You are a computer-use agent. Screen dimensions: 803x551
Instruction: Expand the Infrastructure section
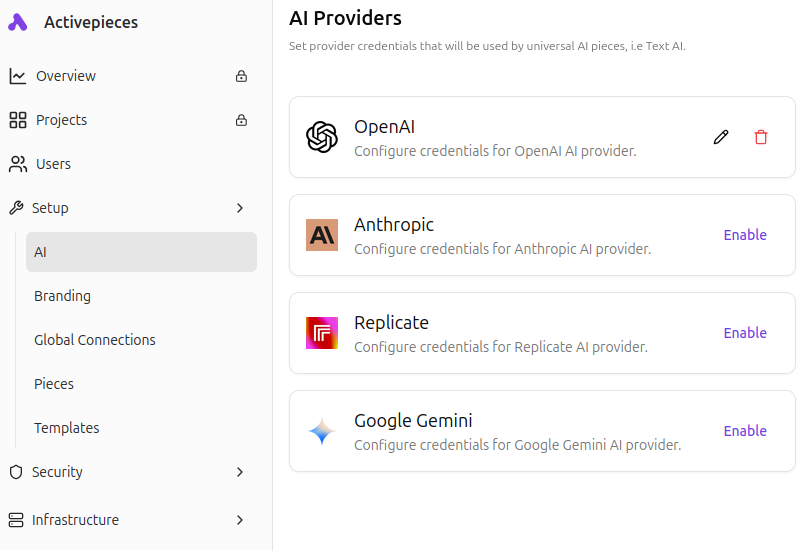click(240, 520)
